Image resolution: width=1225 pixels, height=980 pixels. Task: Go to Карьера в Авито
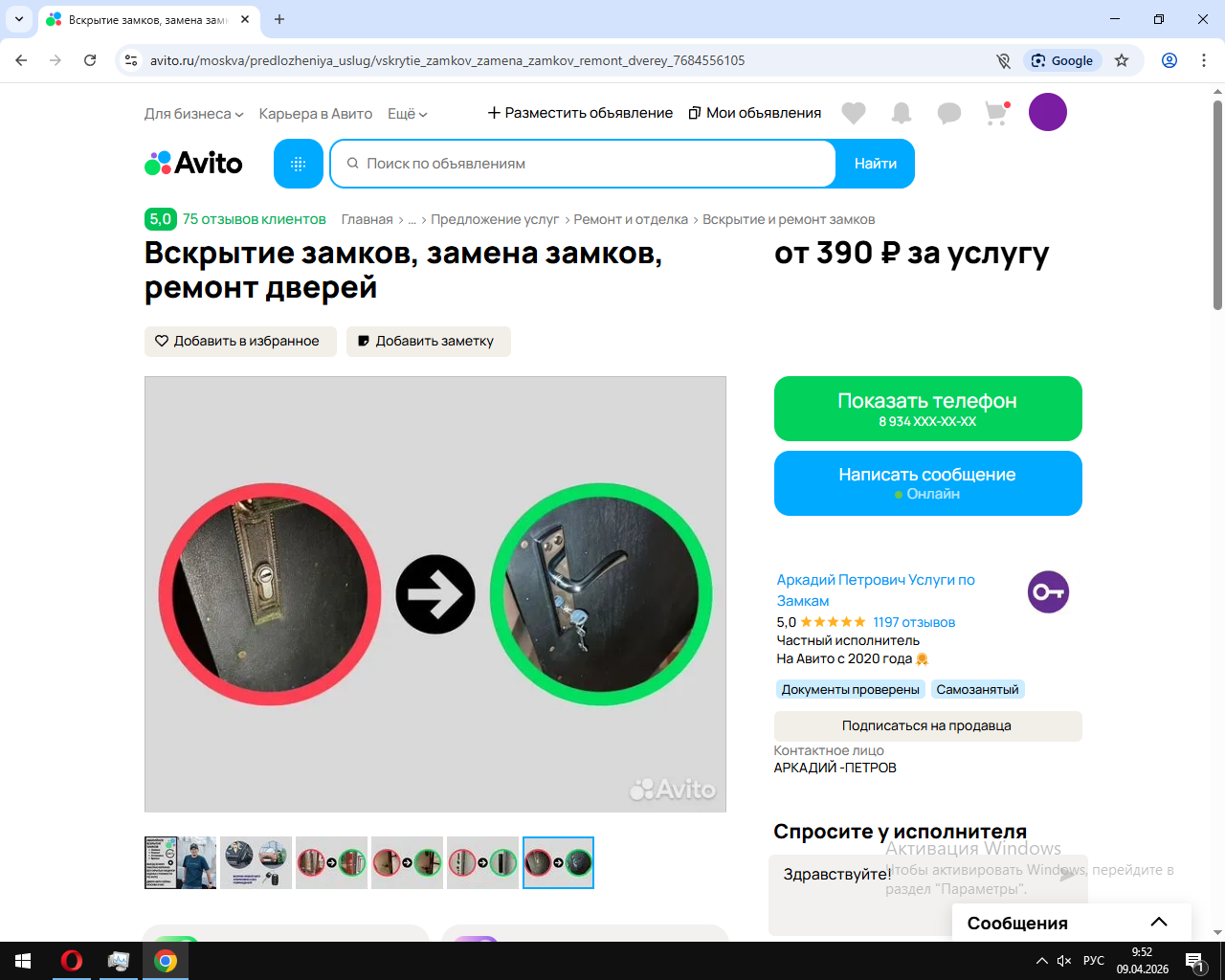[316, 114]
